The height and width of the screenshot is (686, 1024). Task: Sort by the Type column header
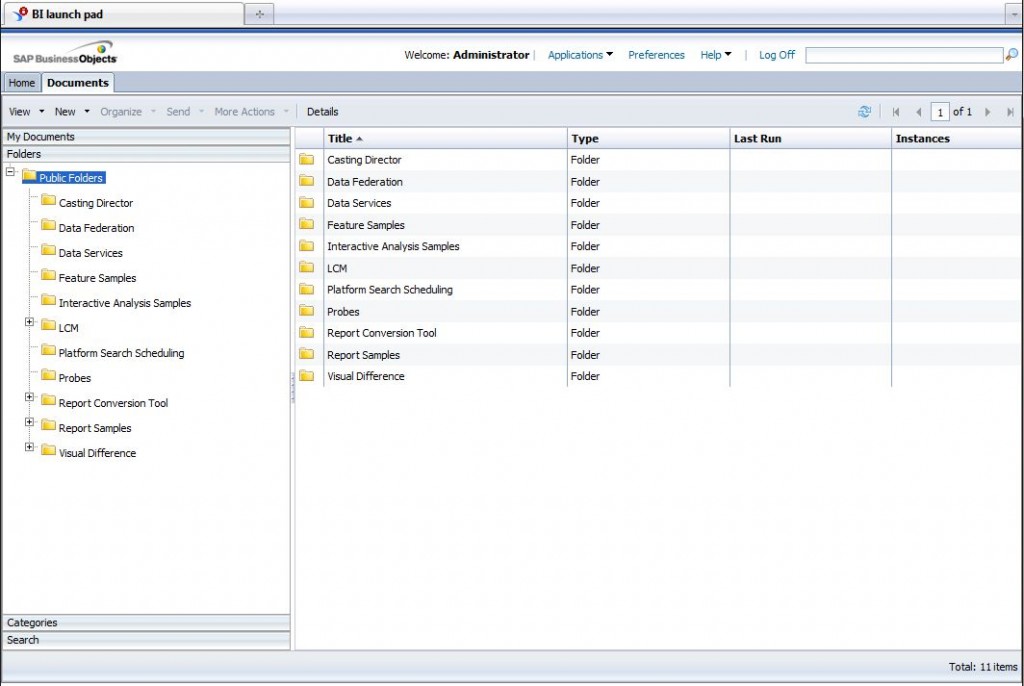point(648,139)
